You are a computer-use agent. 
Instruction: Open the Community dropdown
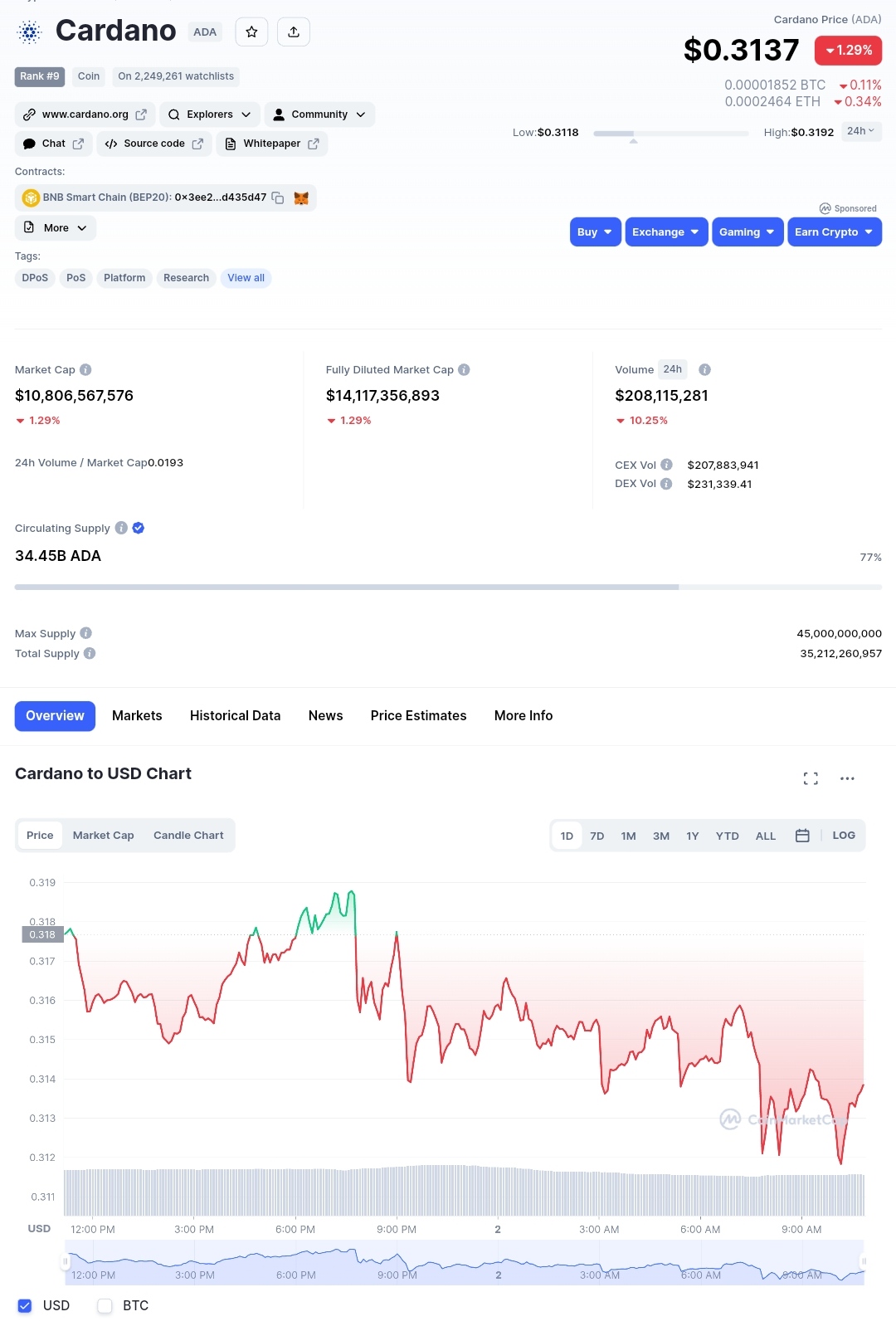(x=319, y=115)
